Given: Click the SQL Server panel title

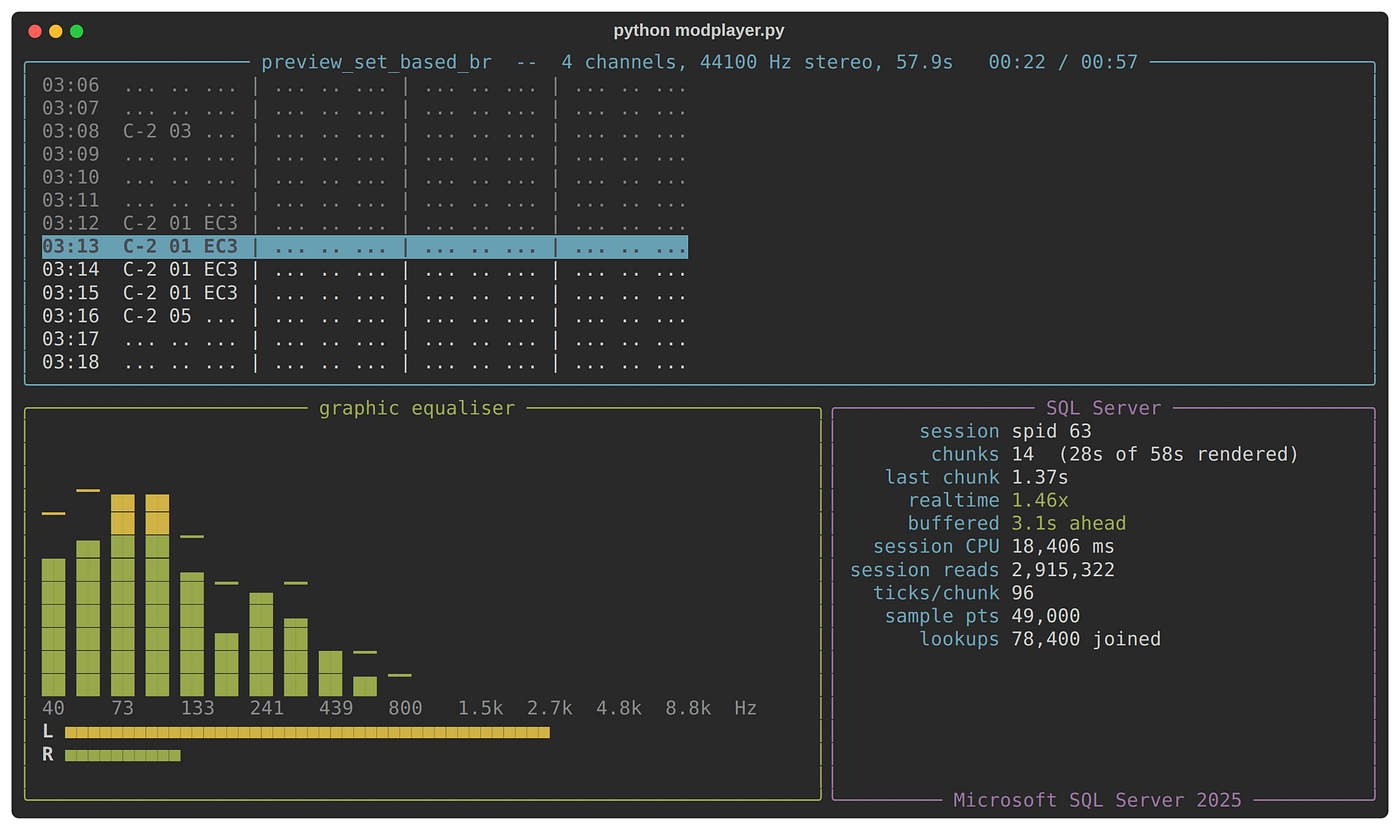Looking at the screenshot, I should point(1104,408).
